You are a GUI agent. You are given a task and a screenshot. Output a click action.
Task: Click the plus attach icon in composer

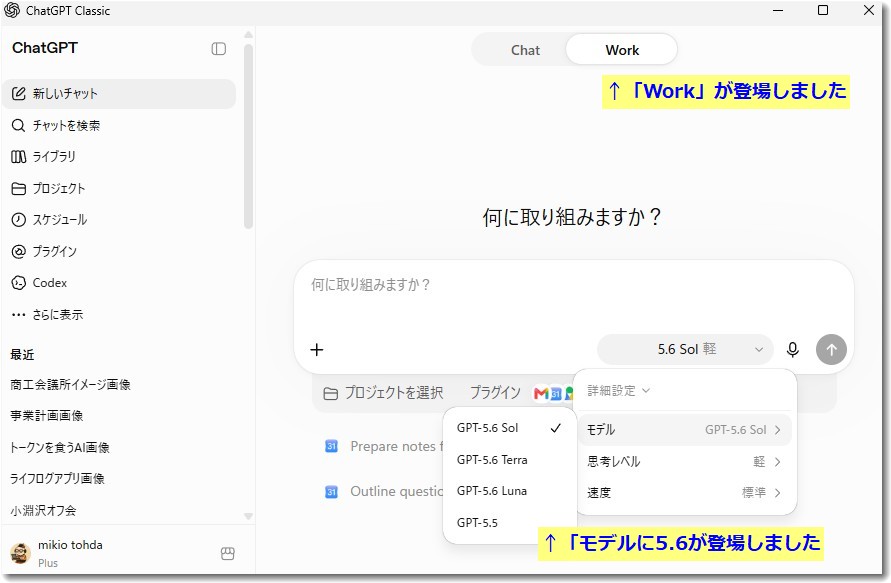317,349
